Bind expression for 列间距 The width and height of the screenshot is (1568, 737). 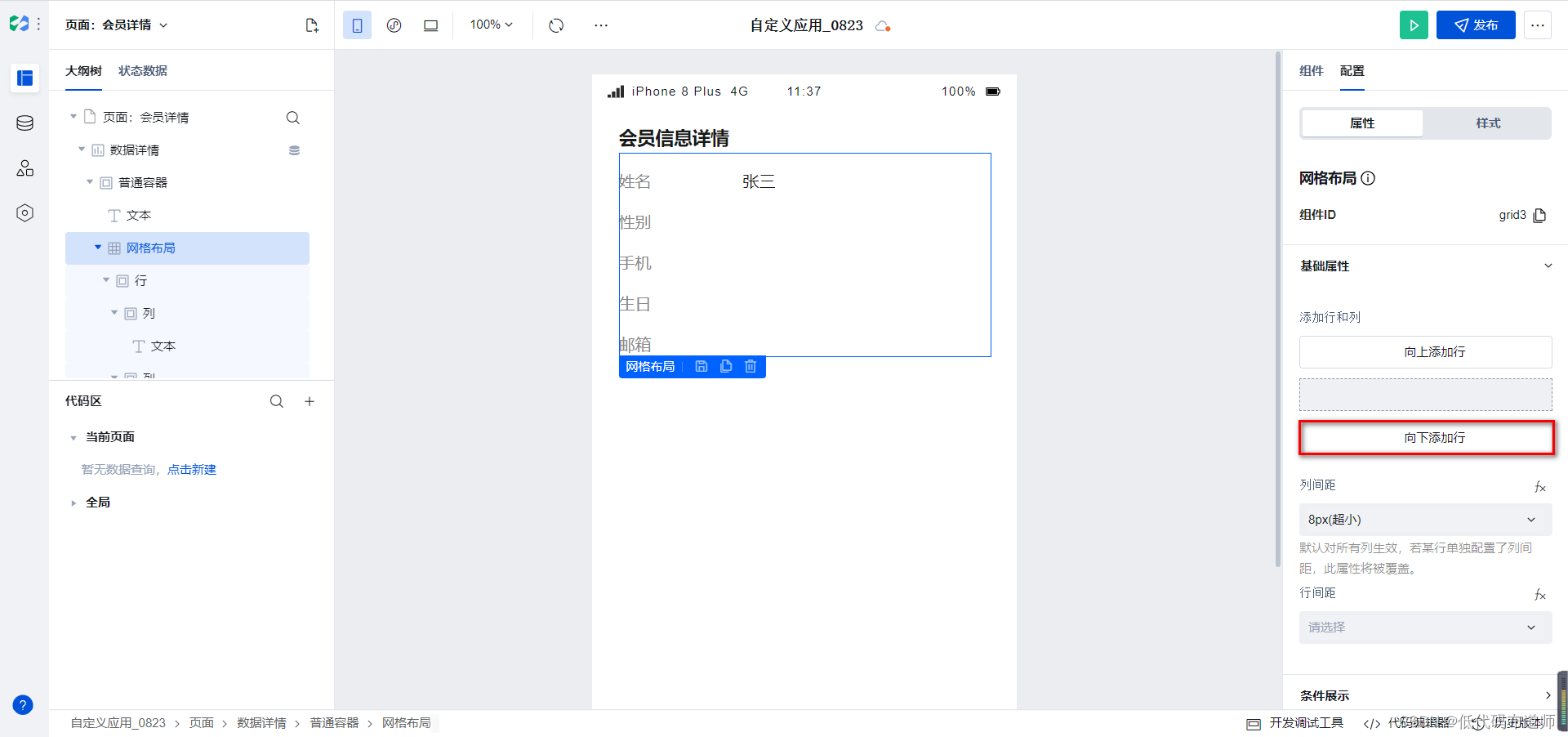1539,487
